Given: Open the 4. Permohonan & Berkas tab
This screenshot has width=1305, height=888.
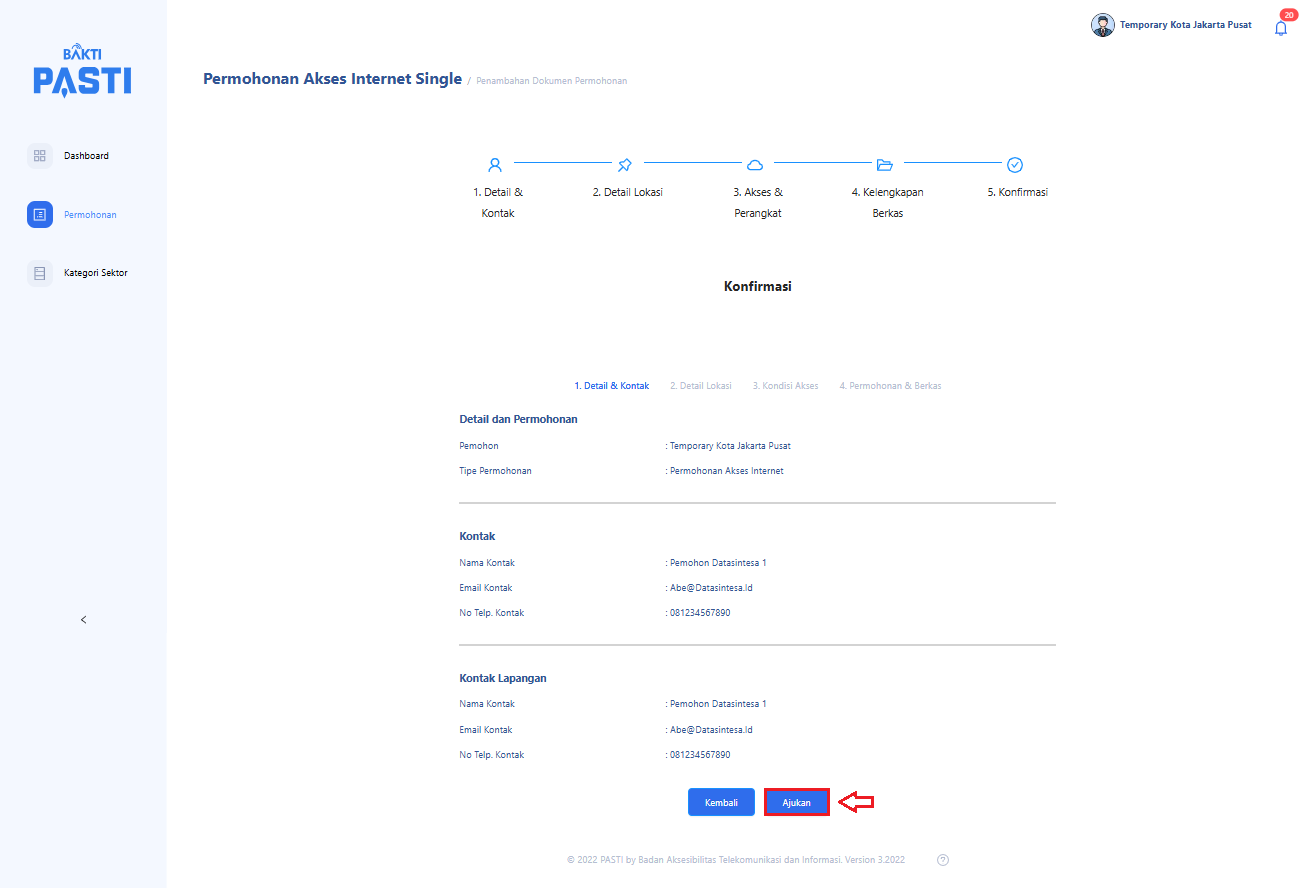Looking at the screenshot, I should coord(890,386).
